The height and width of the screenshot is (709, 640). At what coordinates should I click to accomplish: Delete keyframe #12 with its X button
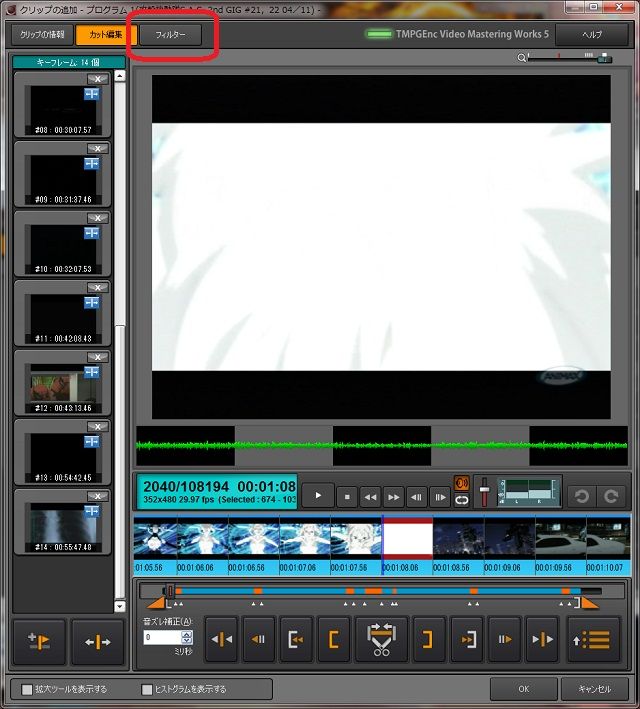pyautogui.click(x=98, y=357)
